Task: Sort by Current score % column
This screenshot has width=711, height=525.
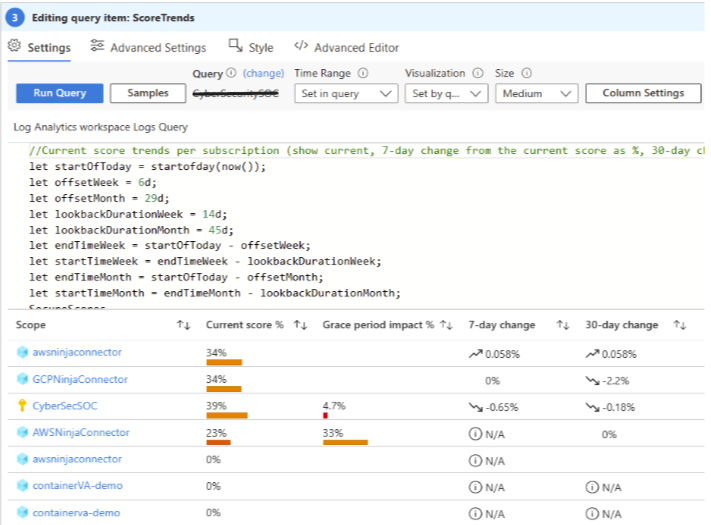Action: 300,325
